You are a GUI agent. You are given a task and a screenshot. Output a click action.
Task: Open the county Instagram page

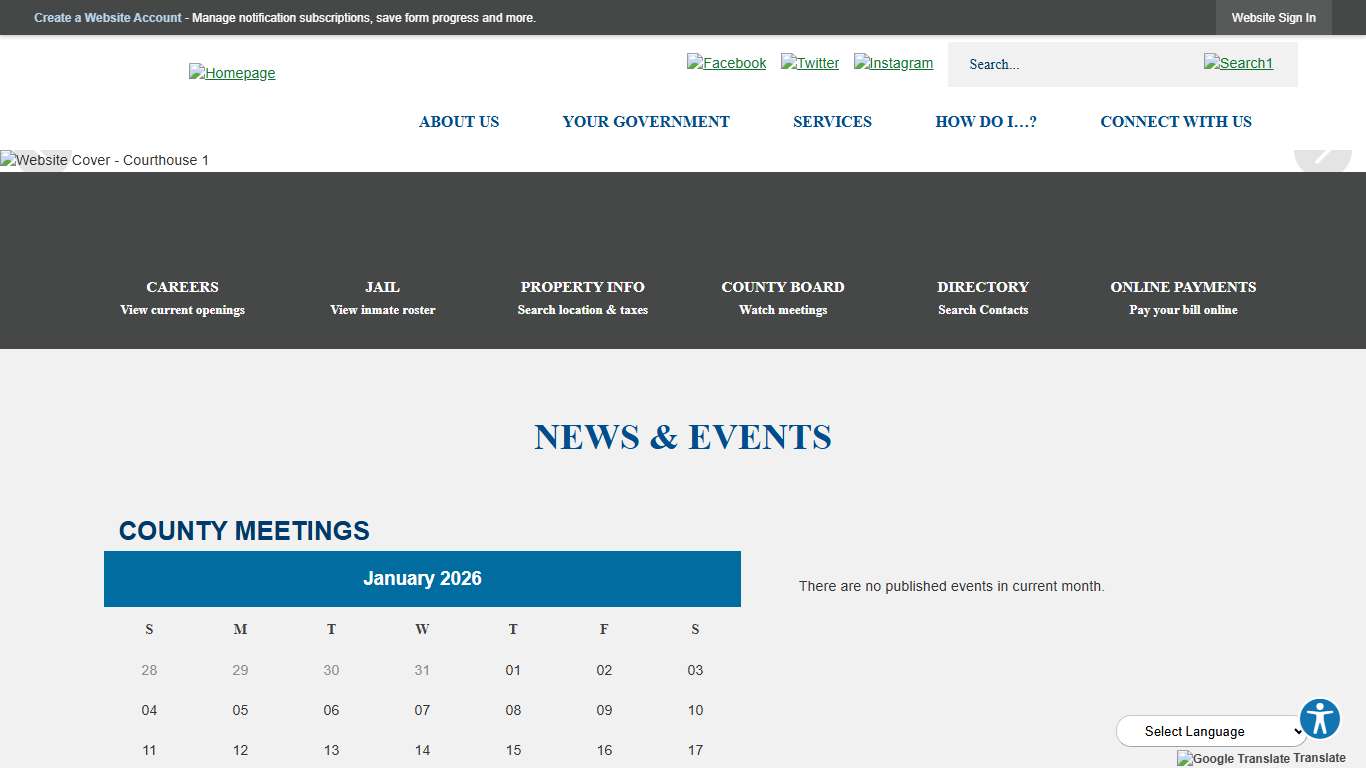point(893,62)
